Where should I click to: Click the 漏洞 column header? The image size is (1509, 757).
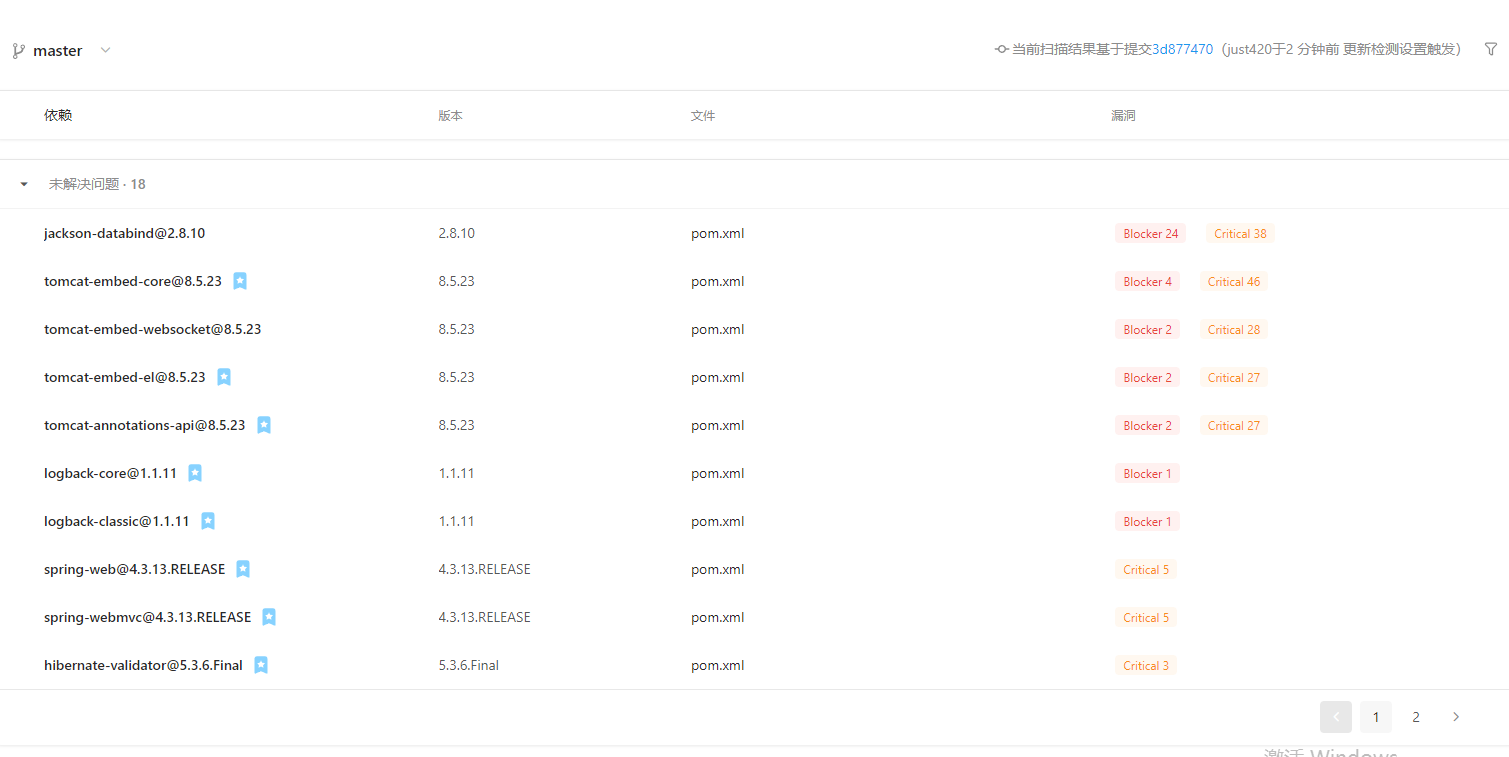pos(1123,115)
